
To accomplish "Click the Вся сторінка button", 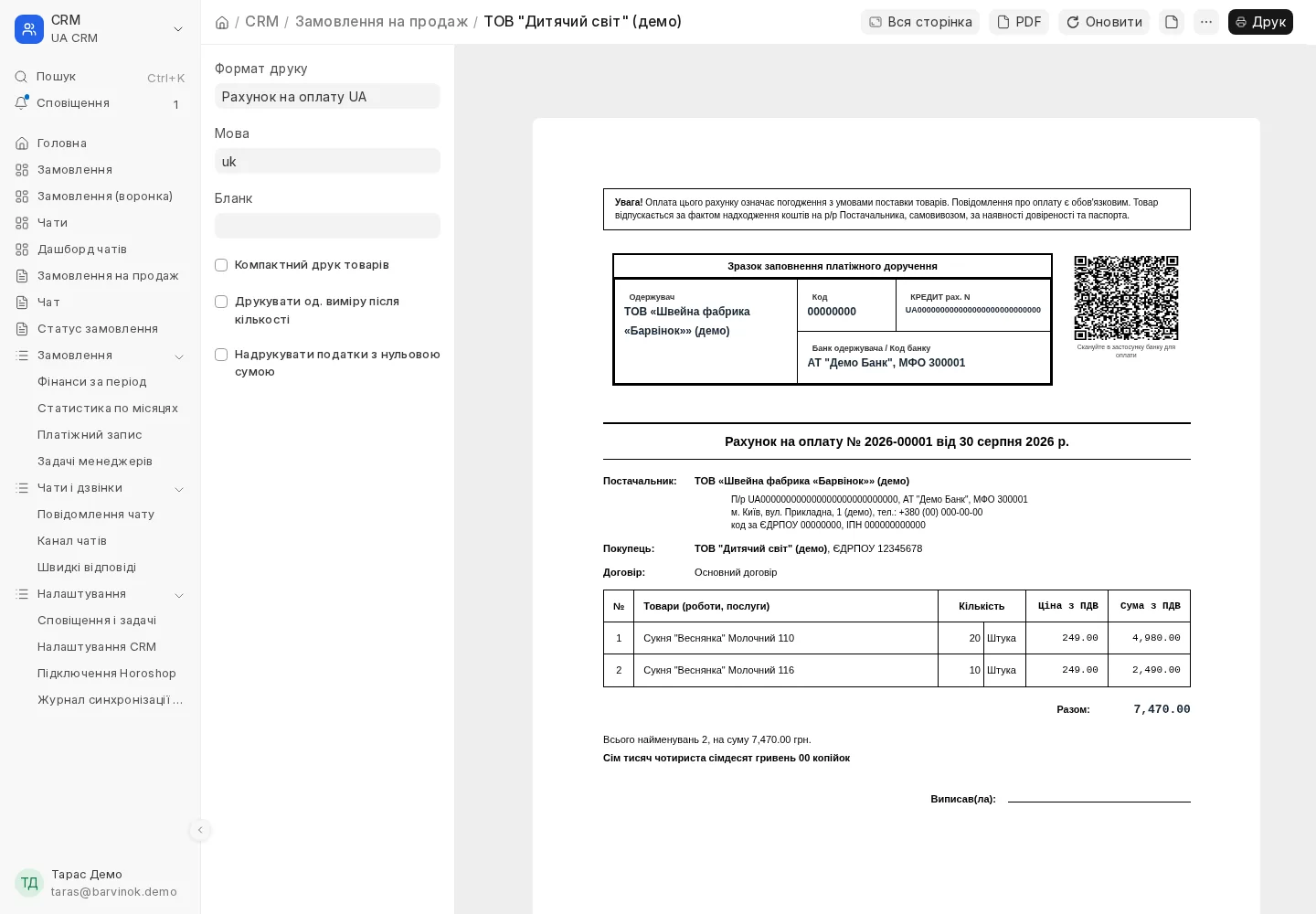I will pyautogui.click(x=920, y=22).
